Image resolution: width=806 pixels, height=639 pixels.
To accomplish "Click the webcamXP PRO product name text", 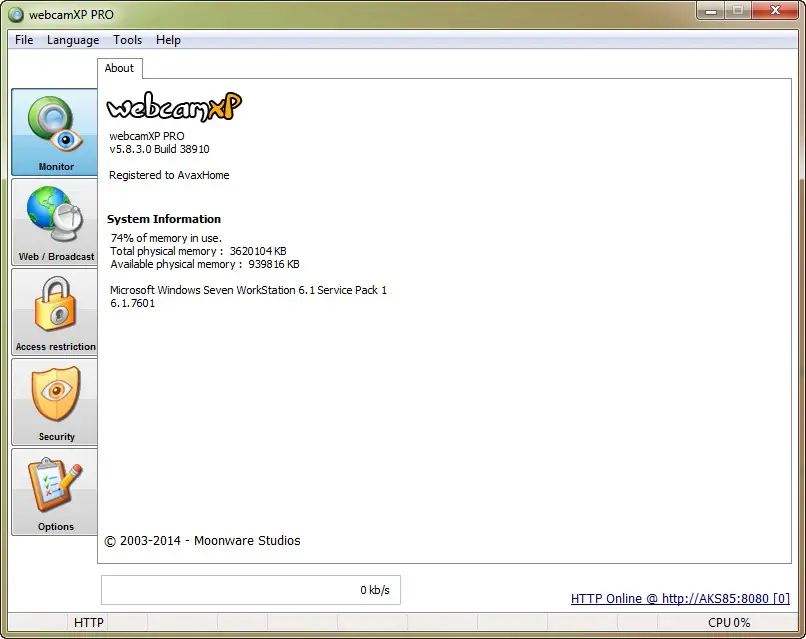I will click(x=146, y=136).
